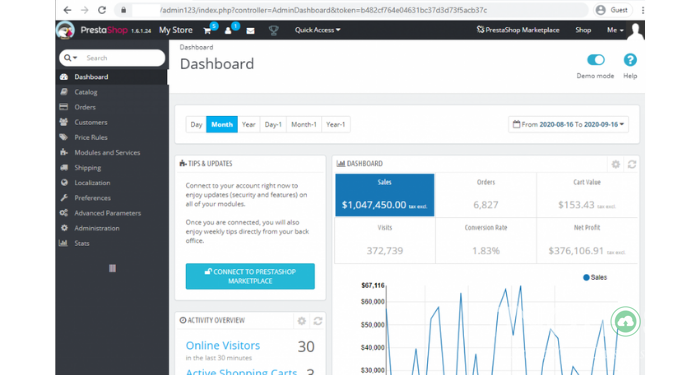
Task: Open the customers notification person icon
Action: click(228, 30)
